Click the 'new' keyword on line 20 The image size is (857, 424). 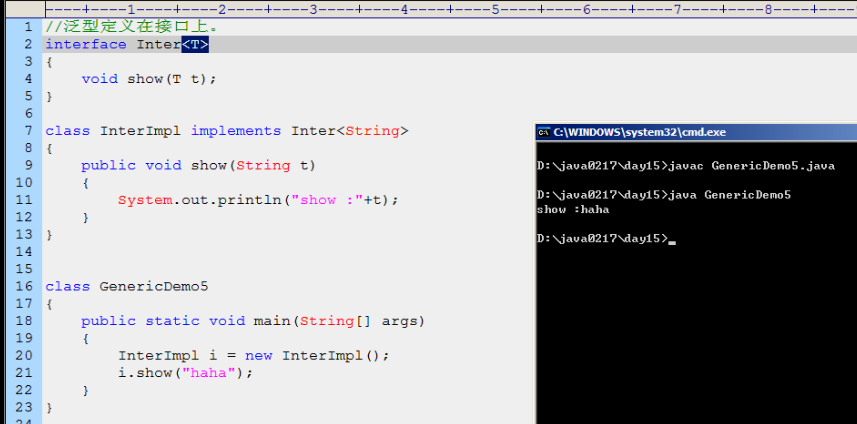(259, 356)
